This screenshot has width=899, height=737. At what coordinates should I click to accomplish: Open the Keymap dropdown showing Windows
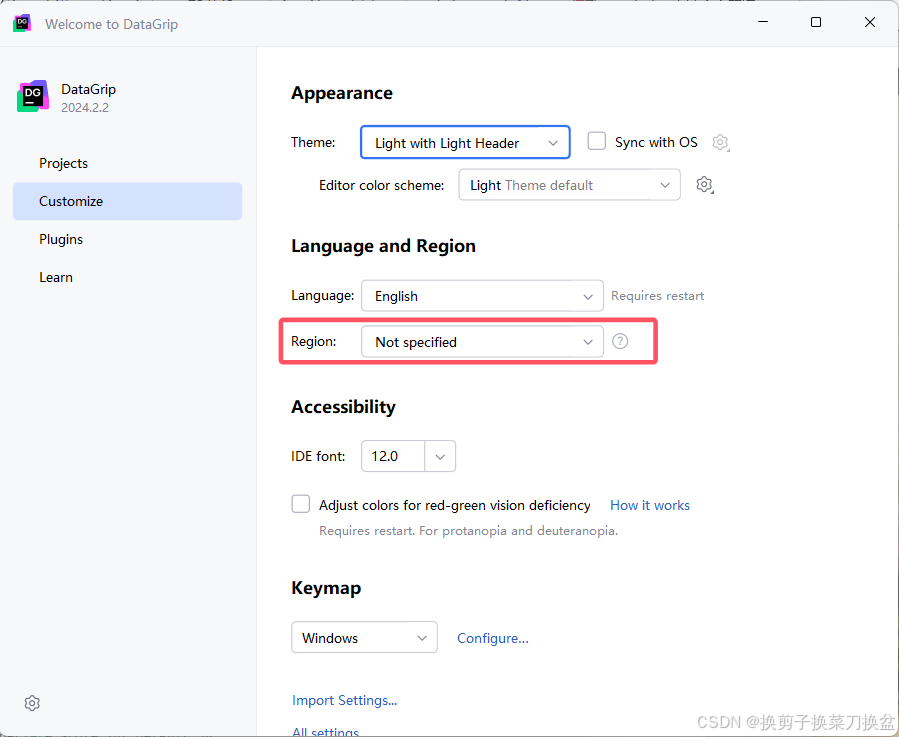point(365,637)
